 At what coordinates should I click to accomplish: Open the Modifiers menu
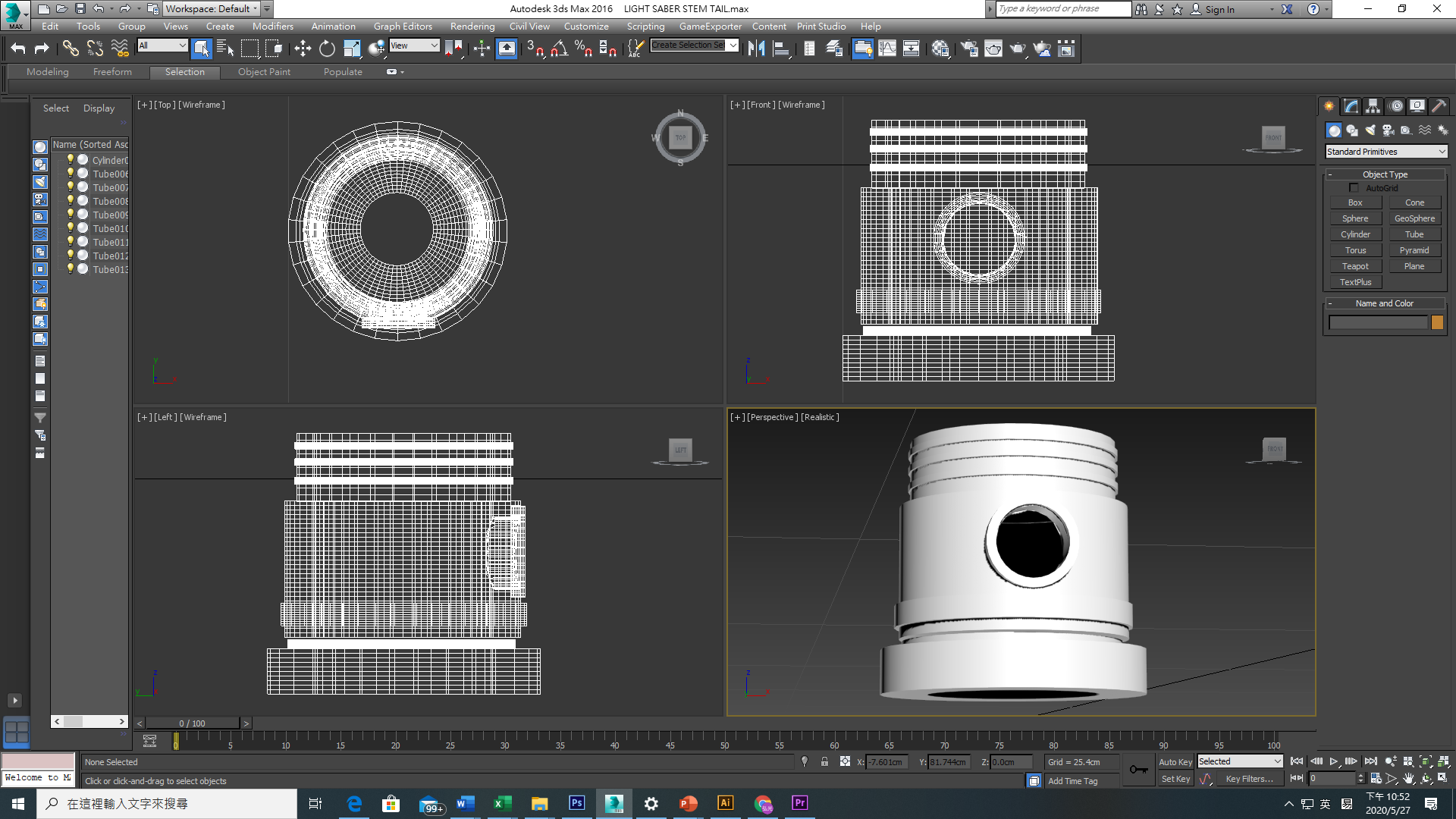click(272, 26)
